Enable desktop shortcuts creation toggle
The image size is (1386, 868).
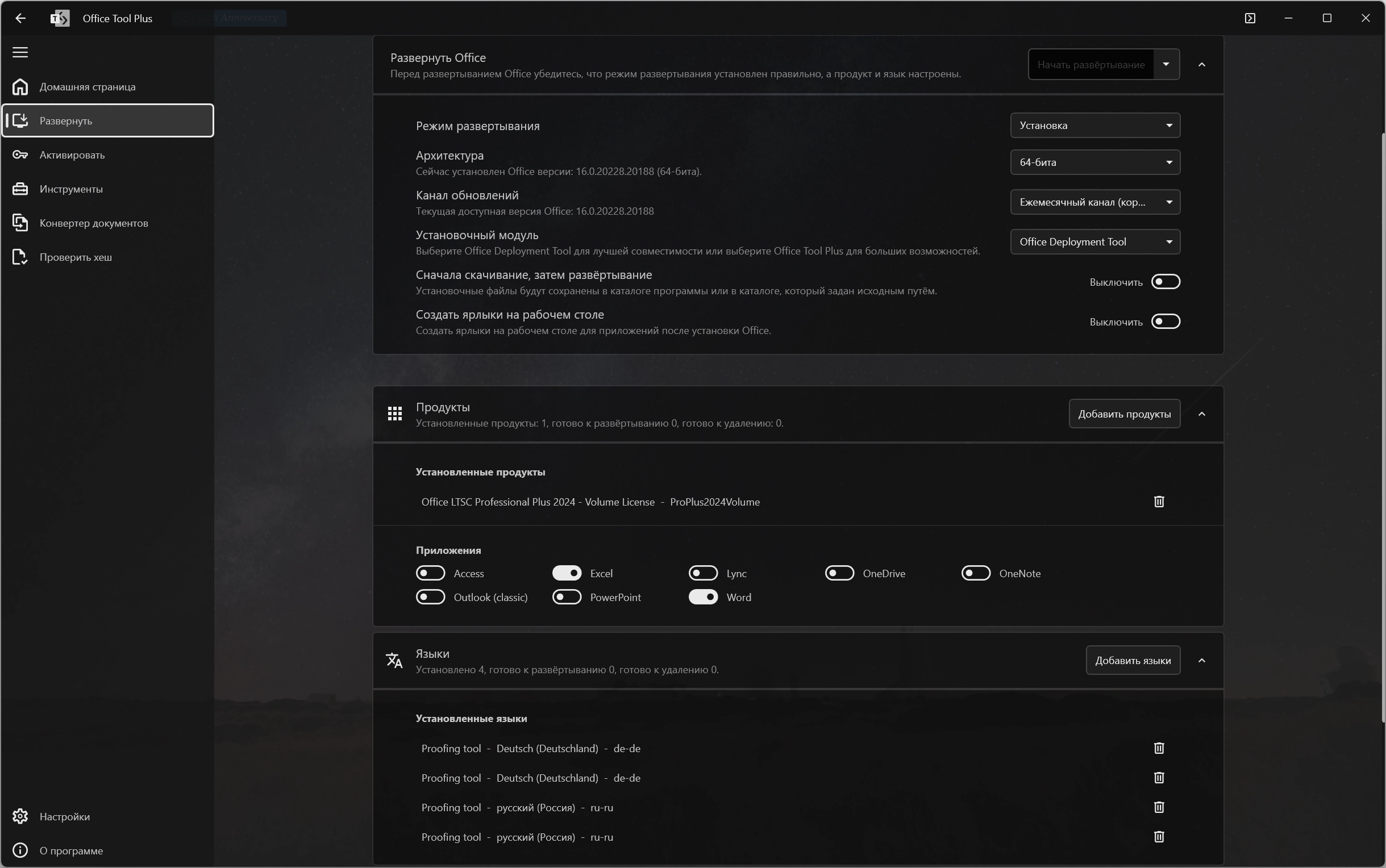pos(1166,322)
